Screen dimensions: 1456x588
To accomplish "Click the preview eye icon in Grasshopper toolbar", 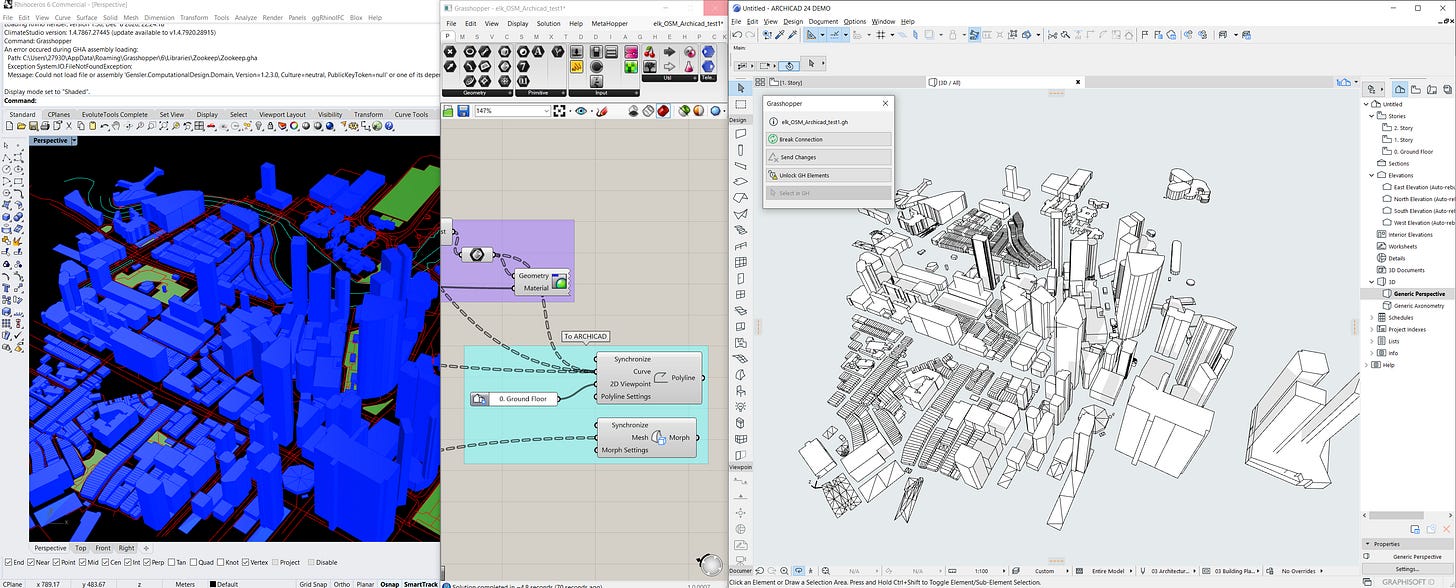I will click(x=581, y=111).
